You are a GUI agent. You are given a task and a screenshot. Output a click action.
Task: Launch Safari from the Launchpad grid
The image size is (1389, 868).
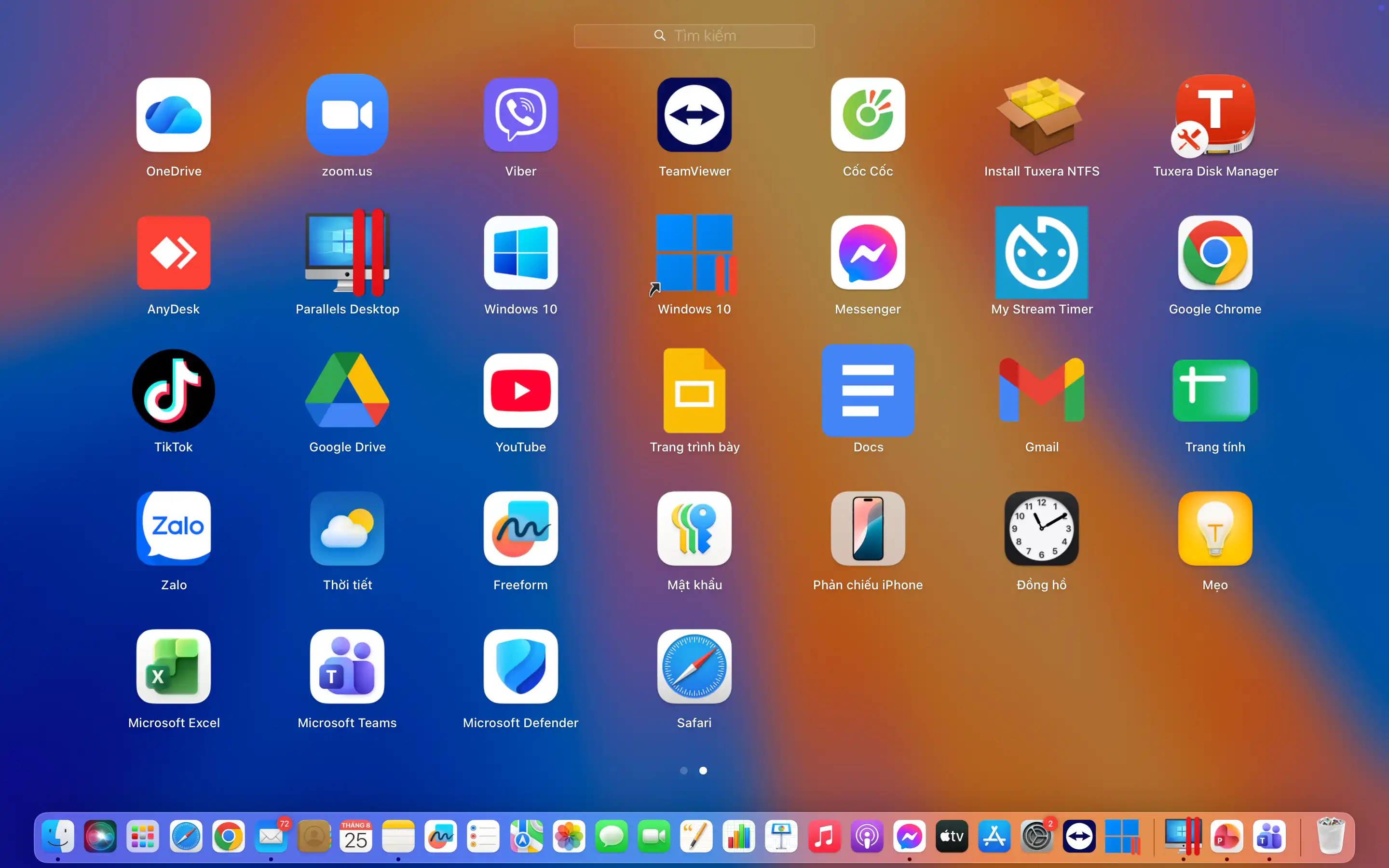point(694,666)
